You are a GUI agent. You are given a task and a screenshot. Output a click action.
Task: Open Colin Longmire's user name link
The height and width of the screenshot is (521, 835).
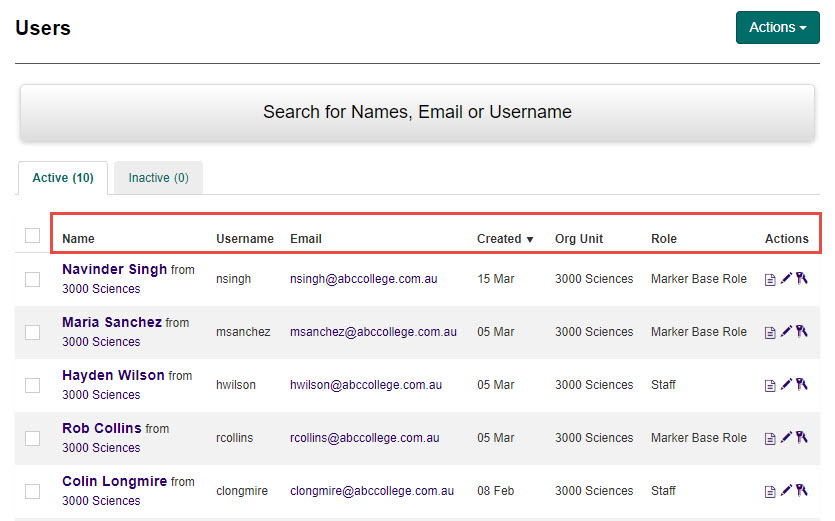pyautogui.click(x=114, y=481)
